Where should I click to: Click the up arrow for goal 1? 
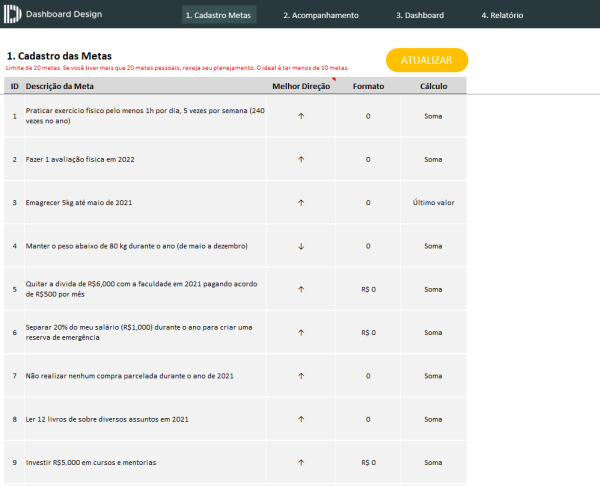coord(301,116)
